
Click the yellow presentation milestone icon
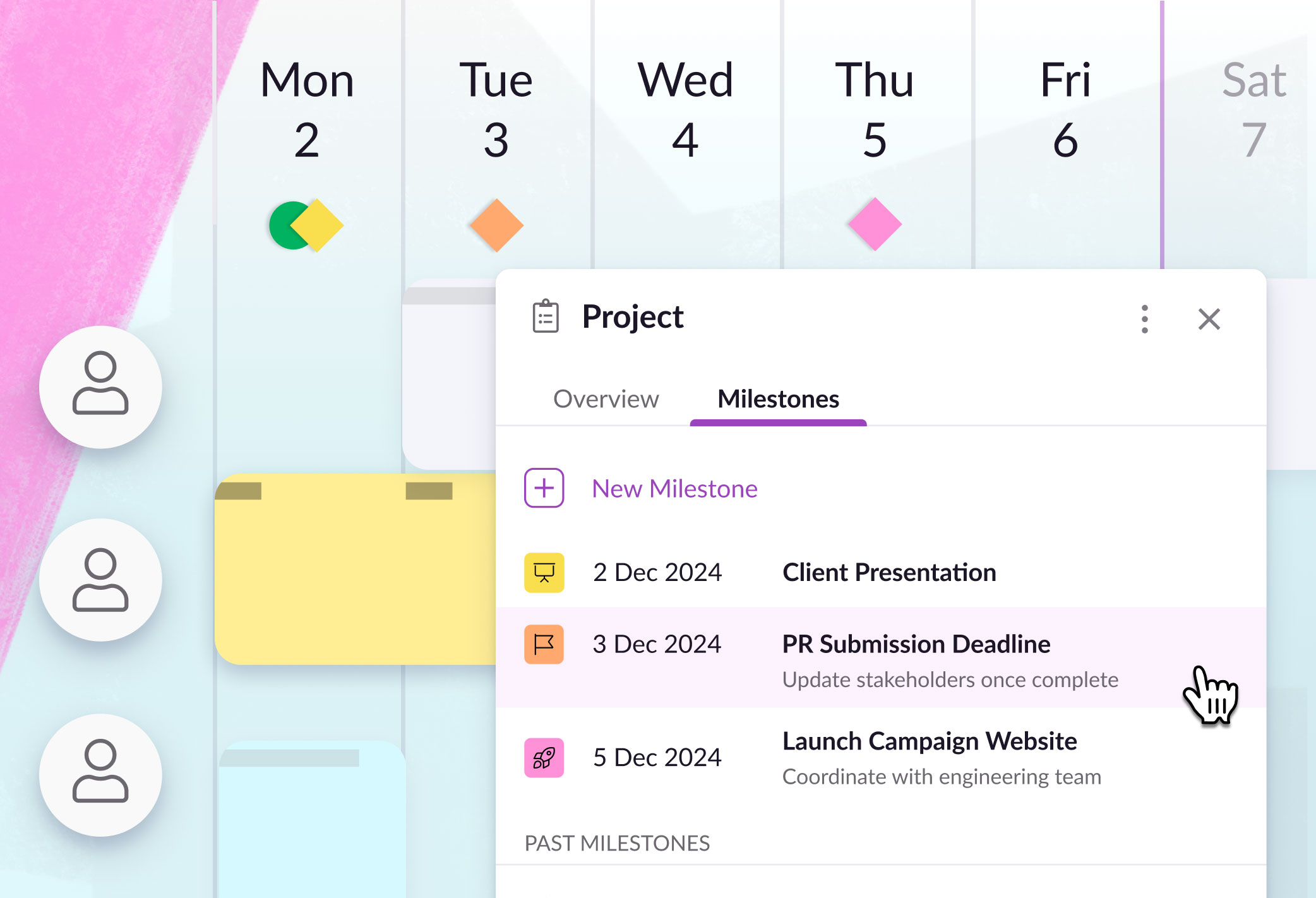[x=544, y=572]
